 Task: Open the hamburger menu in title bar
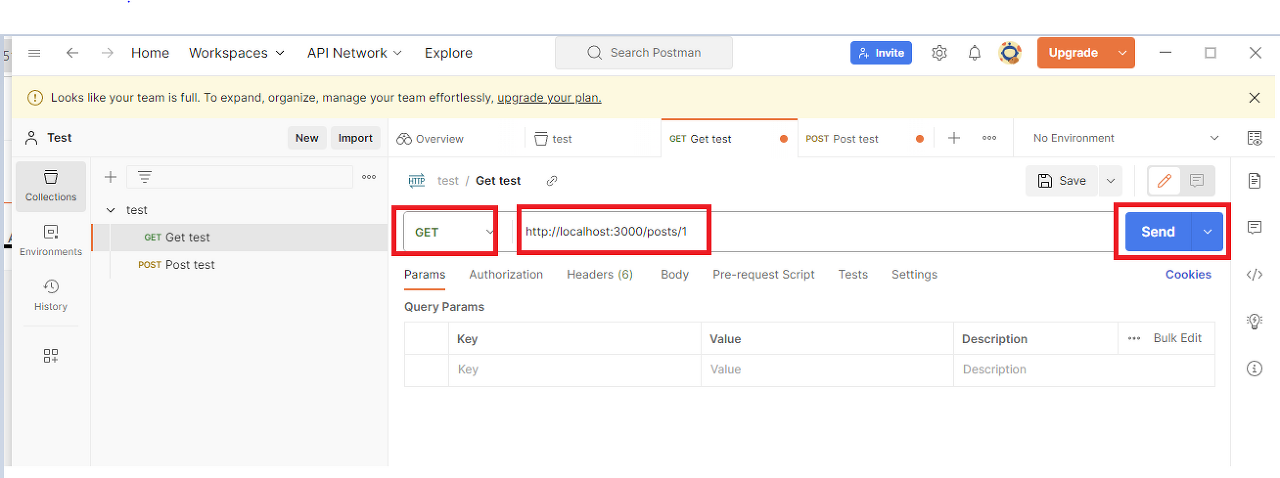coord(34,53)
